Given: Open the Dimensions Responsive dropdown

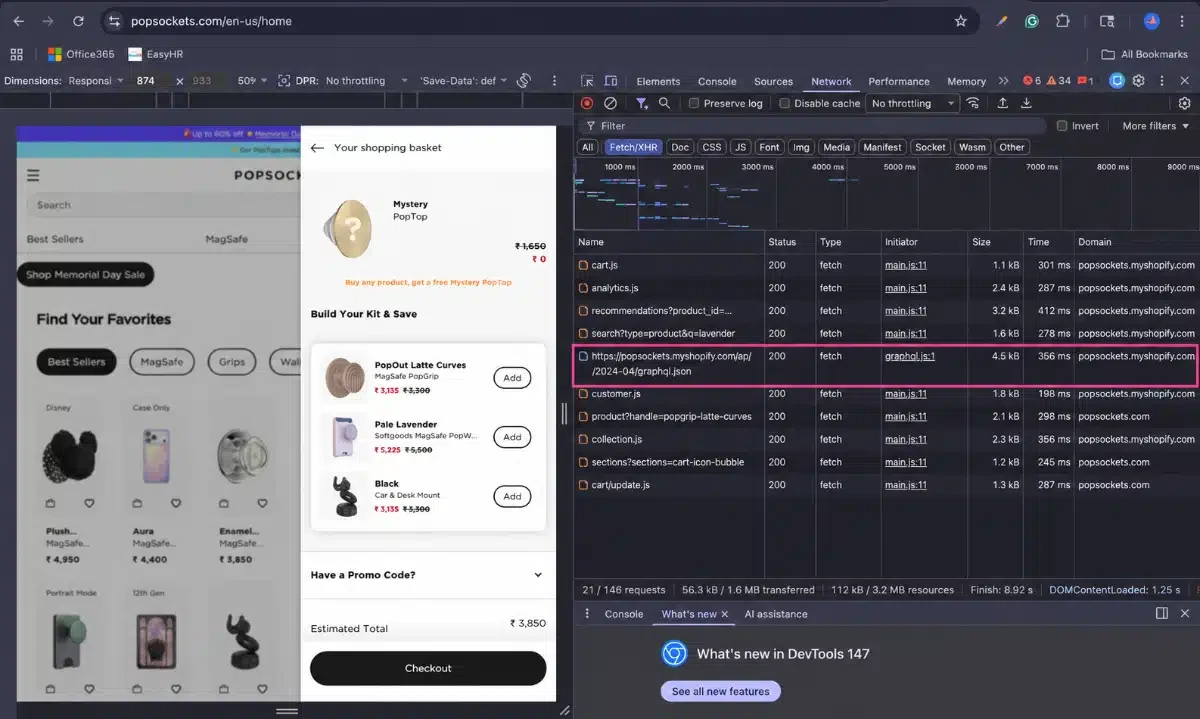Looking at the screenshot, I should (96, 80).
